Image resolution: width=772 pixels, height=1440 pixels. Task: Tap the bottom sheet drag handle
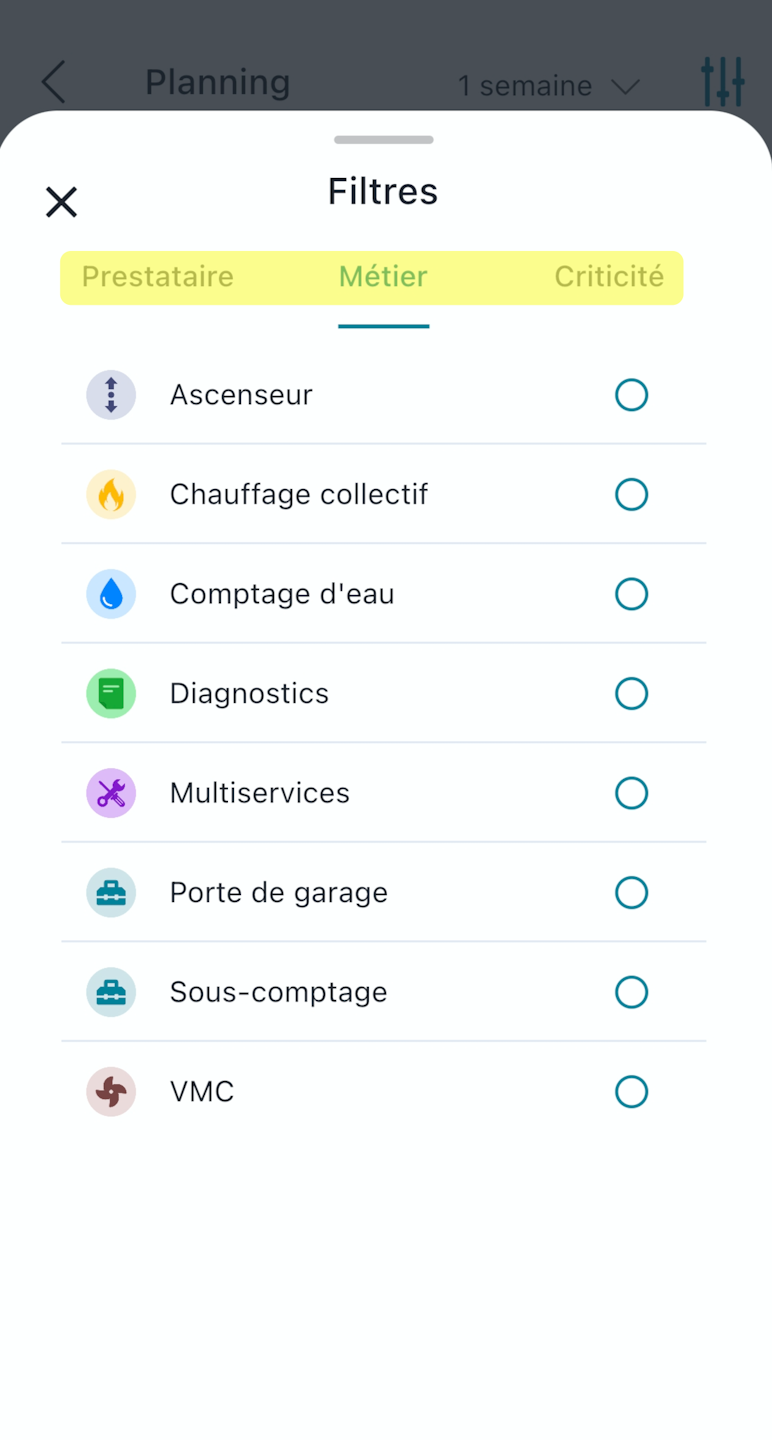383,140
